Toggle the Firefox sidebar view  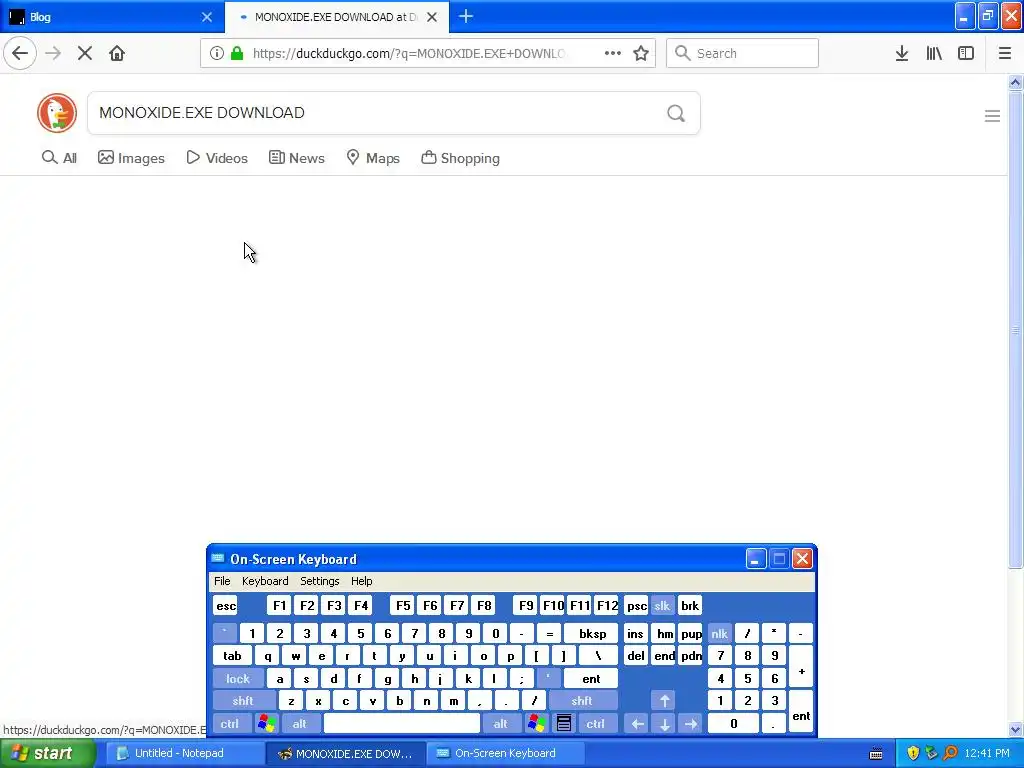coord(966,53)
